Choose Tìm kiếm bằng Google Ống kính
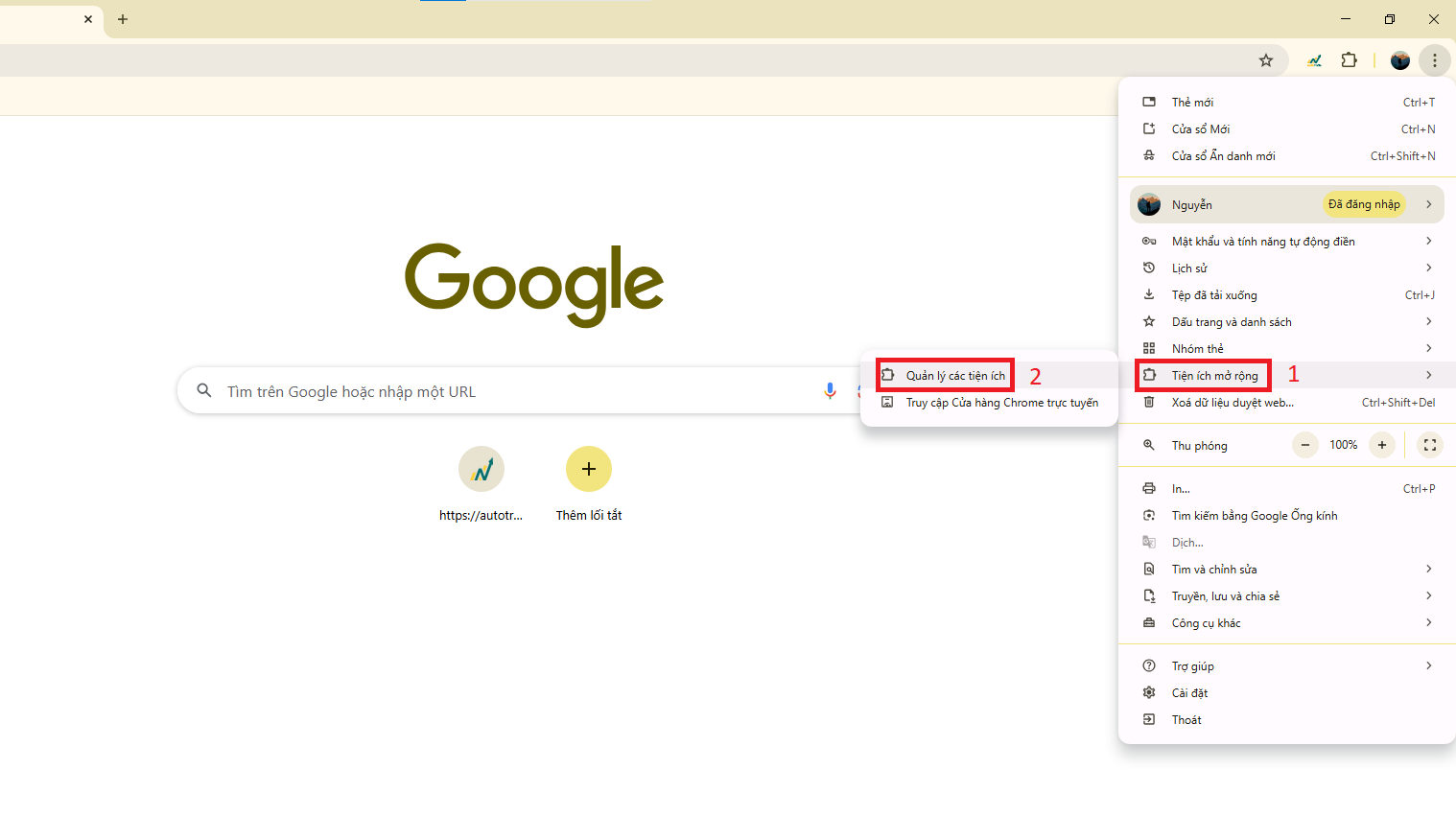 (x=1287, y=516)
